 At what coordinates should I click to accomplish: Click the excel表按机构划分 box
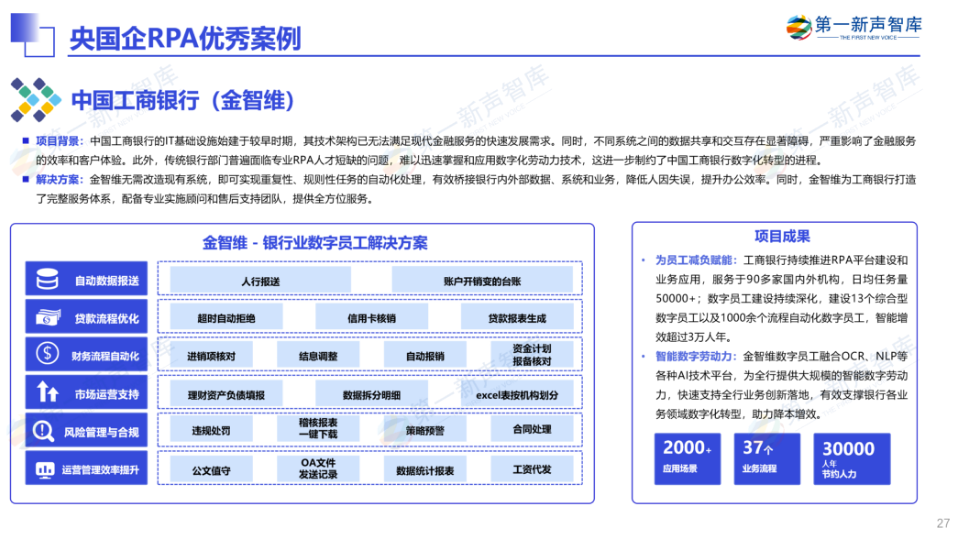[517, 394]
